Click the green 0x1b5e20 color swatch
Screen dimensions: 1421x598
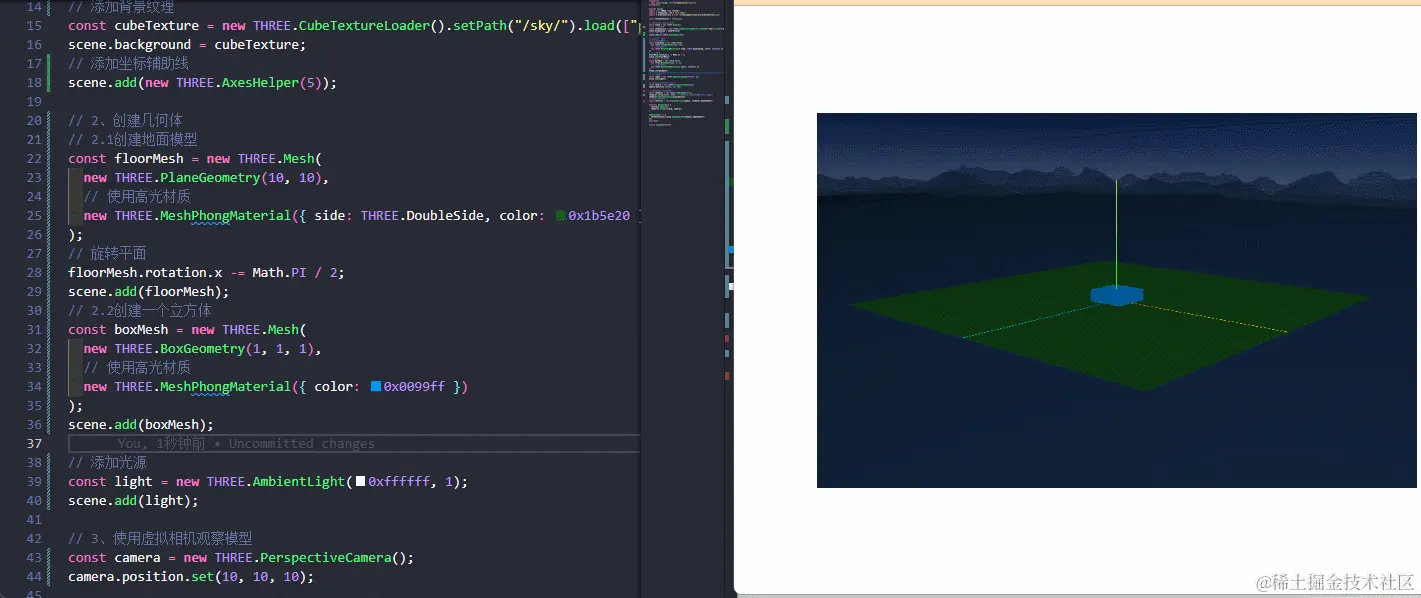(560, 216)
